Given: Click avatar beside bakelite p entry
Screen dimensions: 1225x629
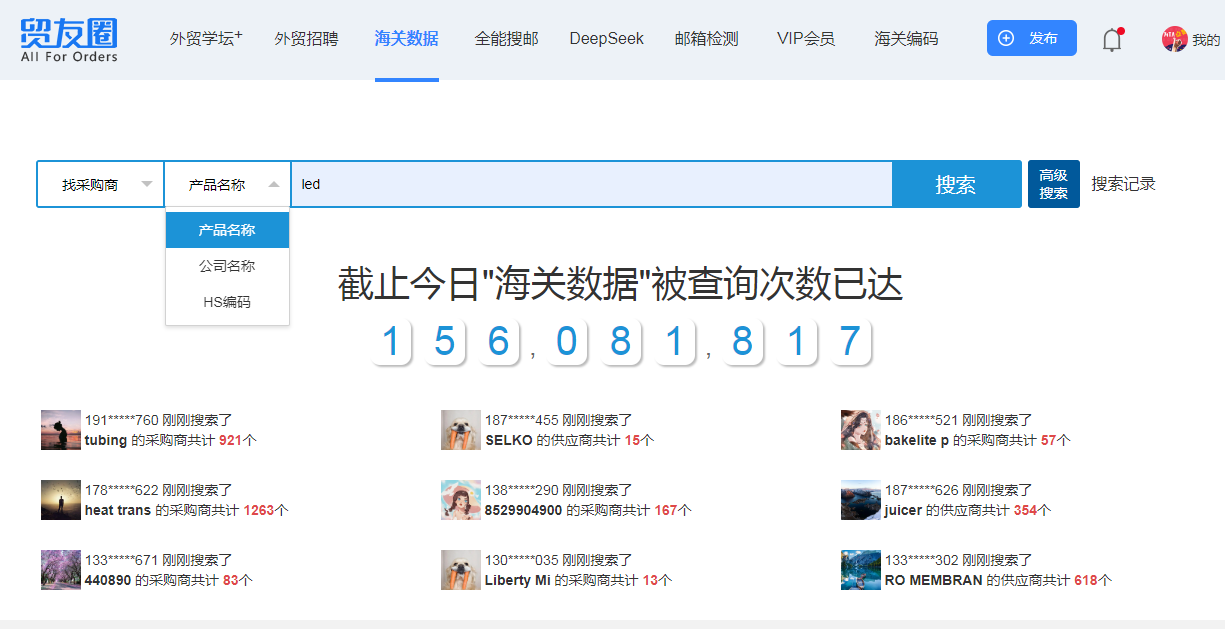Looking at the screenshot, I should point(861,430).
